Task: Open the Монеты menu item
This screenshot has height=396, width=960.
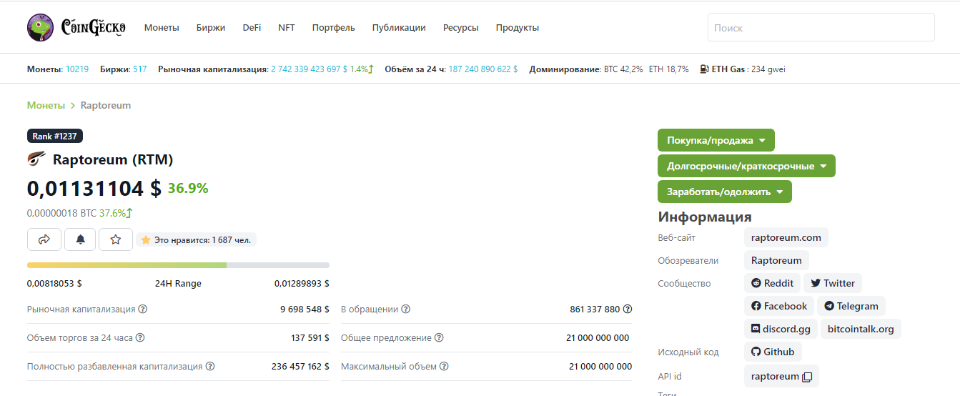Action: pyautogui.click(x=162, y=28)
